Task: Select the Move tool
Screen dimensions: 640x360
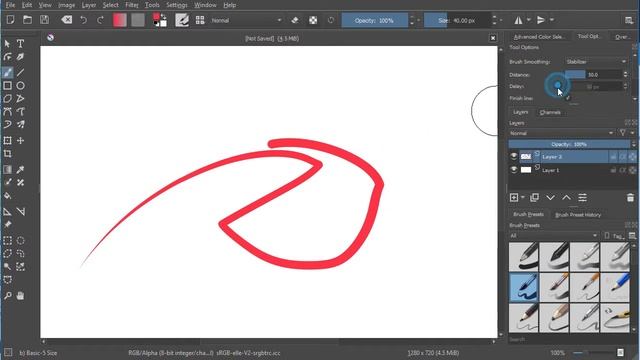Action: 20,140
